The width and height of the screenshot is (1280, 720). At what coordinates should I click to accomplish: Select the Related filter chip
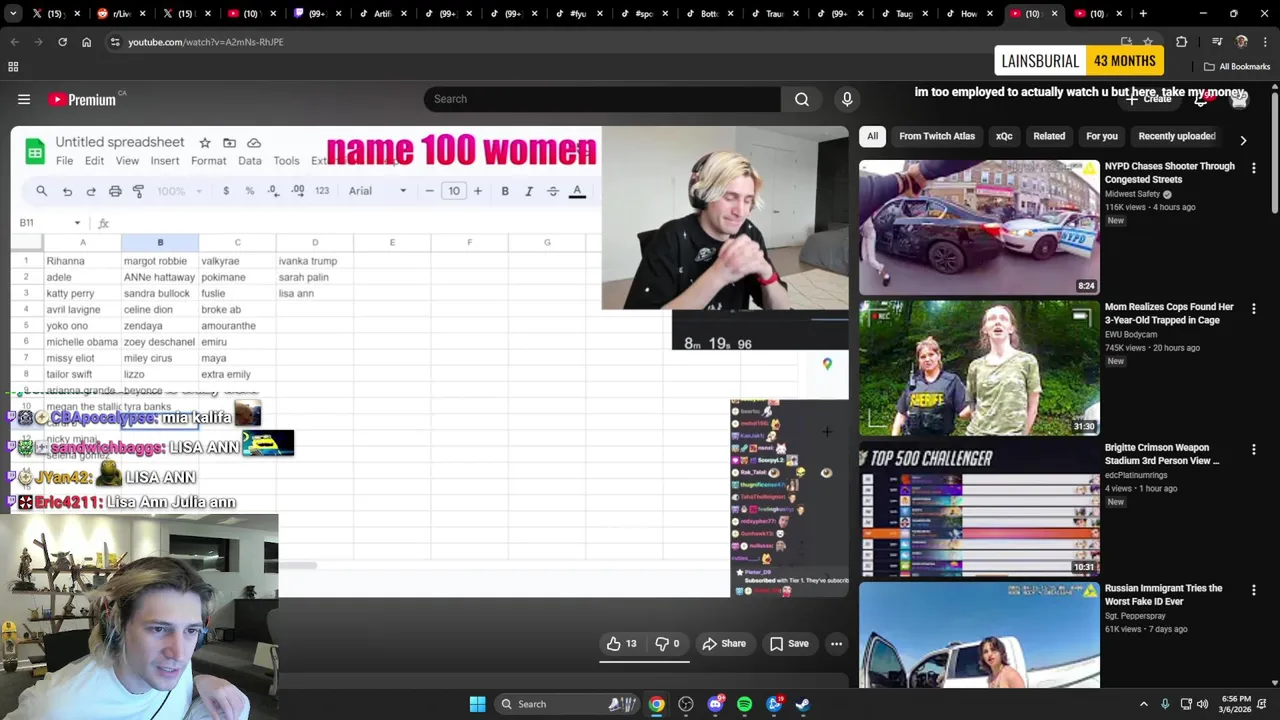(x=1049, y=136)
